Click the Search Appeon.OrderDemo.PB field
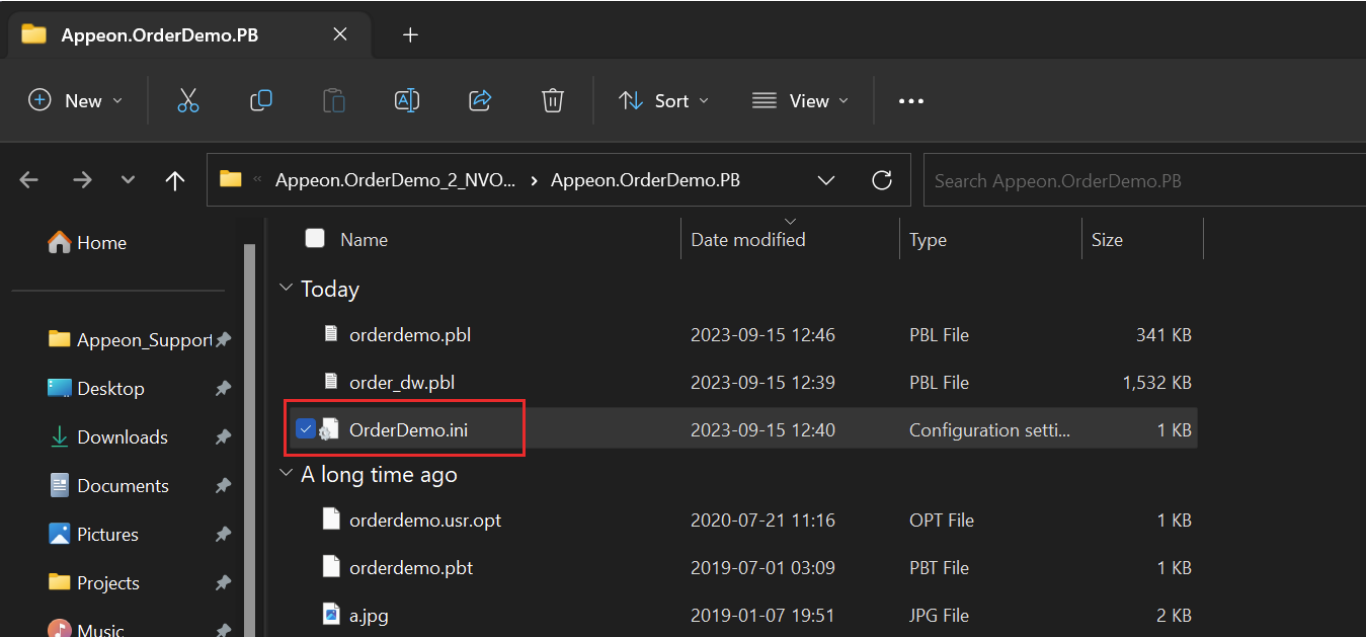 point(1144,180)
